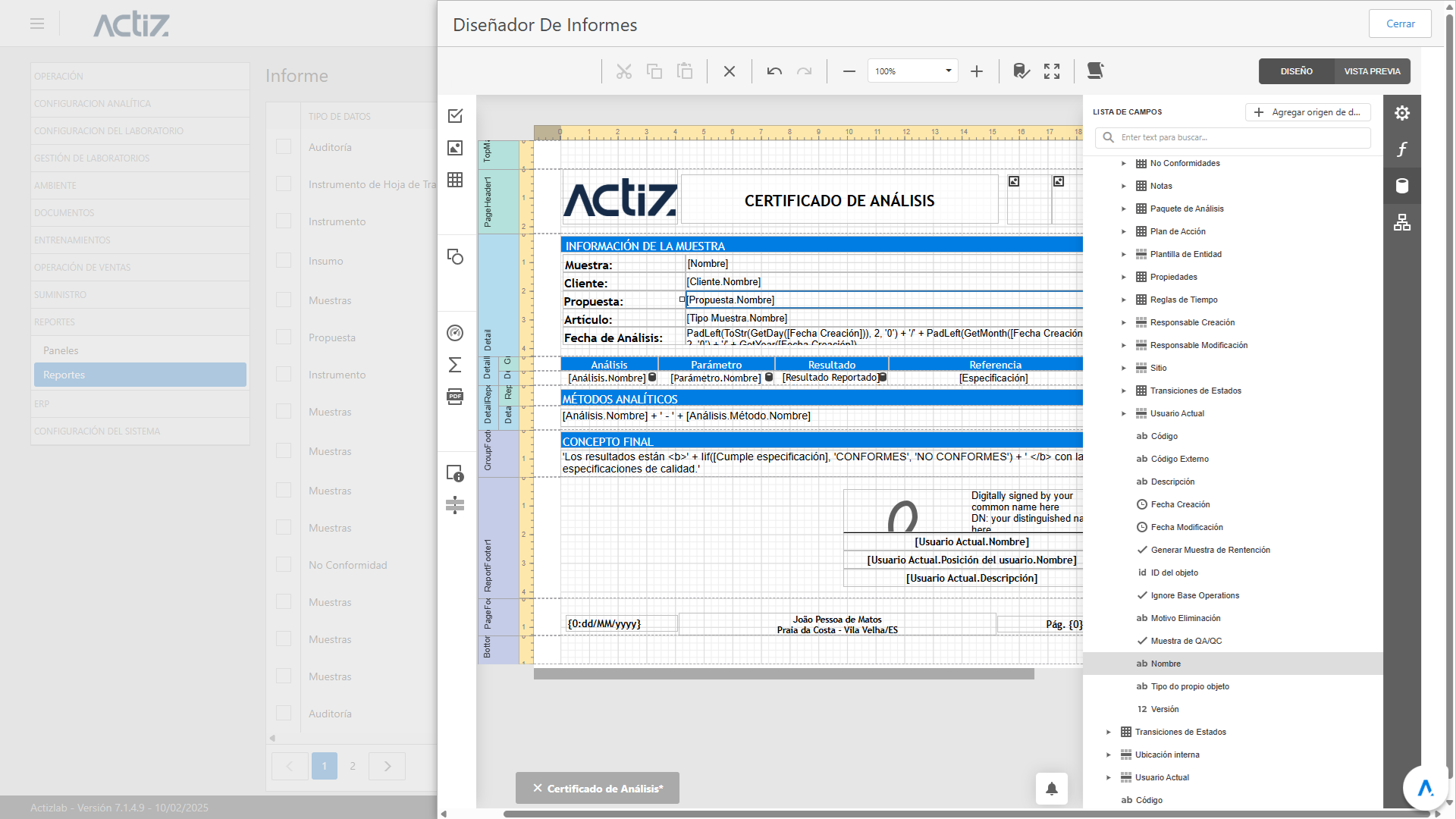Expand the Plantilla de Entidad node
This screenshot has height=819, width=1456.
click(x=1124, y=254)
